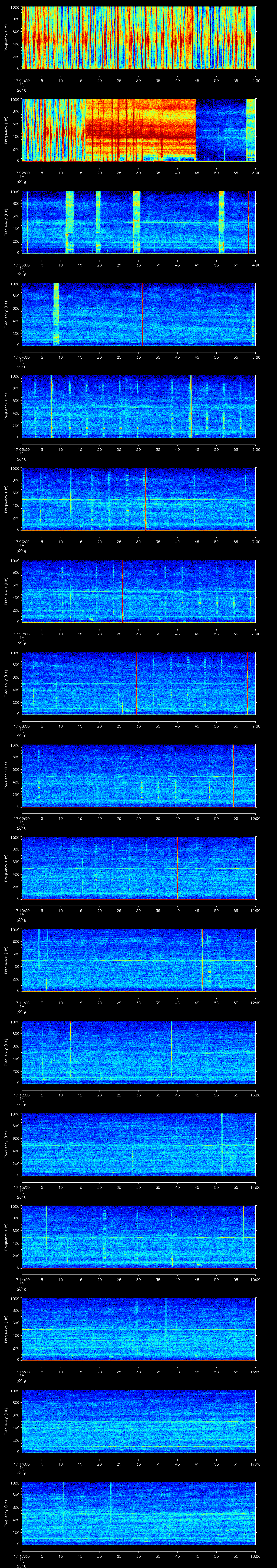Select the 17:07:00 axis start label
The image size is (277, 1568).
click(x=22, y=634)
